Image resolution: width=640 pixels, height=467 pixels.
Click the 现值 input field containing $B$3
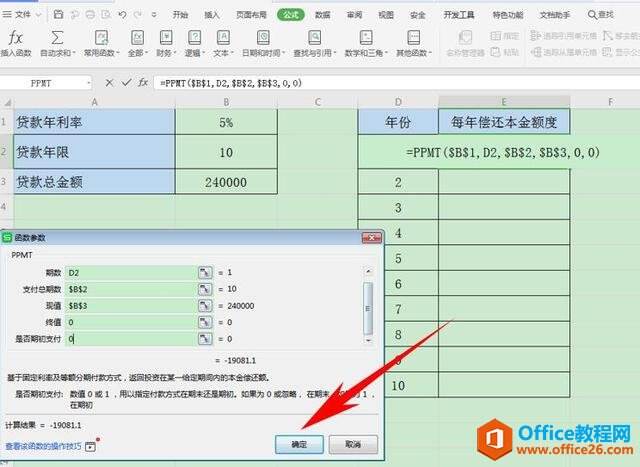coord(131,306)
